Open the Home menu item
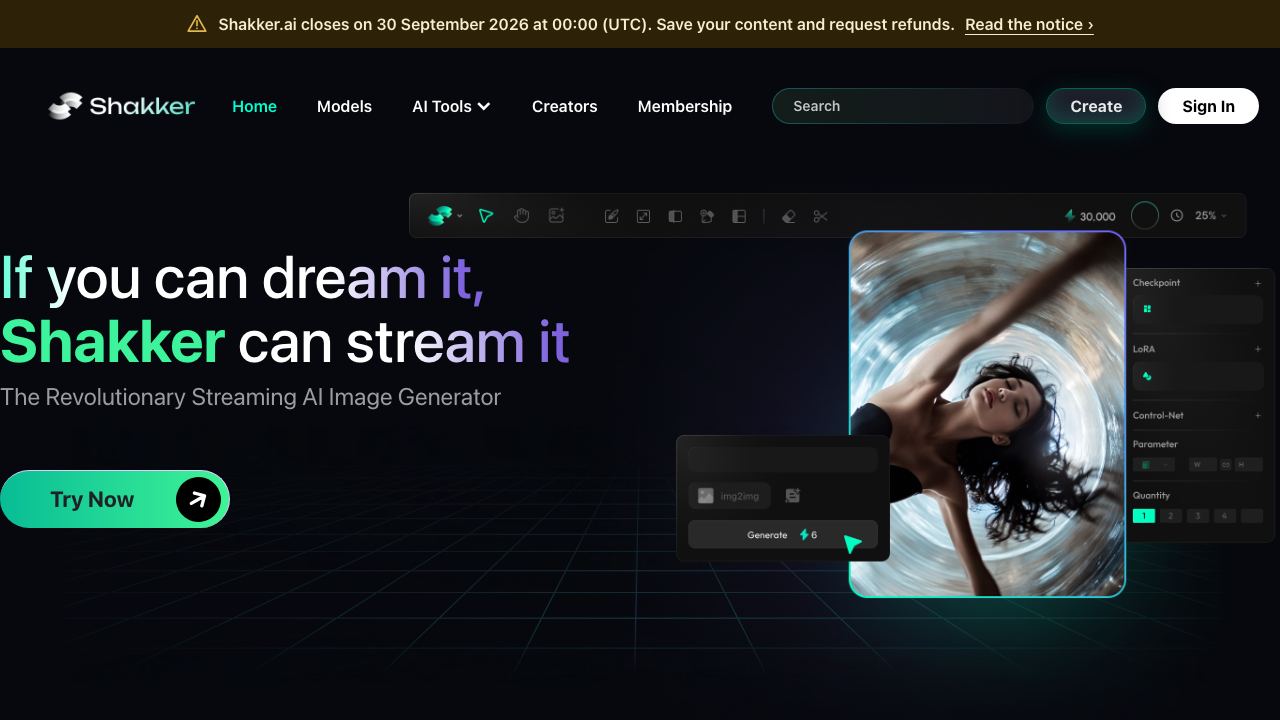Viewport: 1280px width, 720px height. [x=254, y=106]
